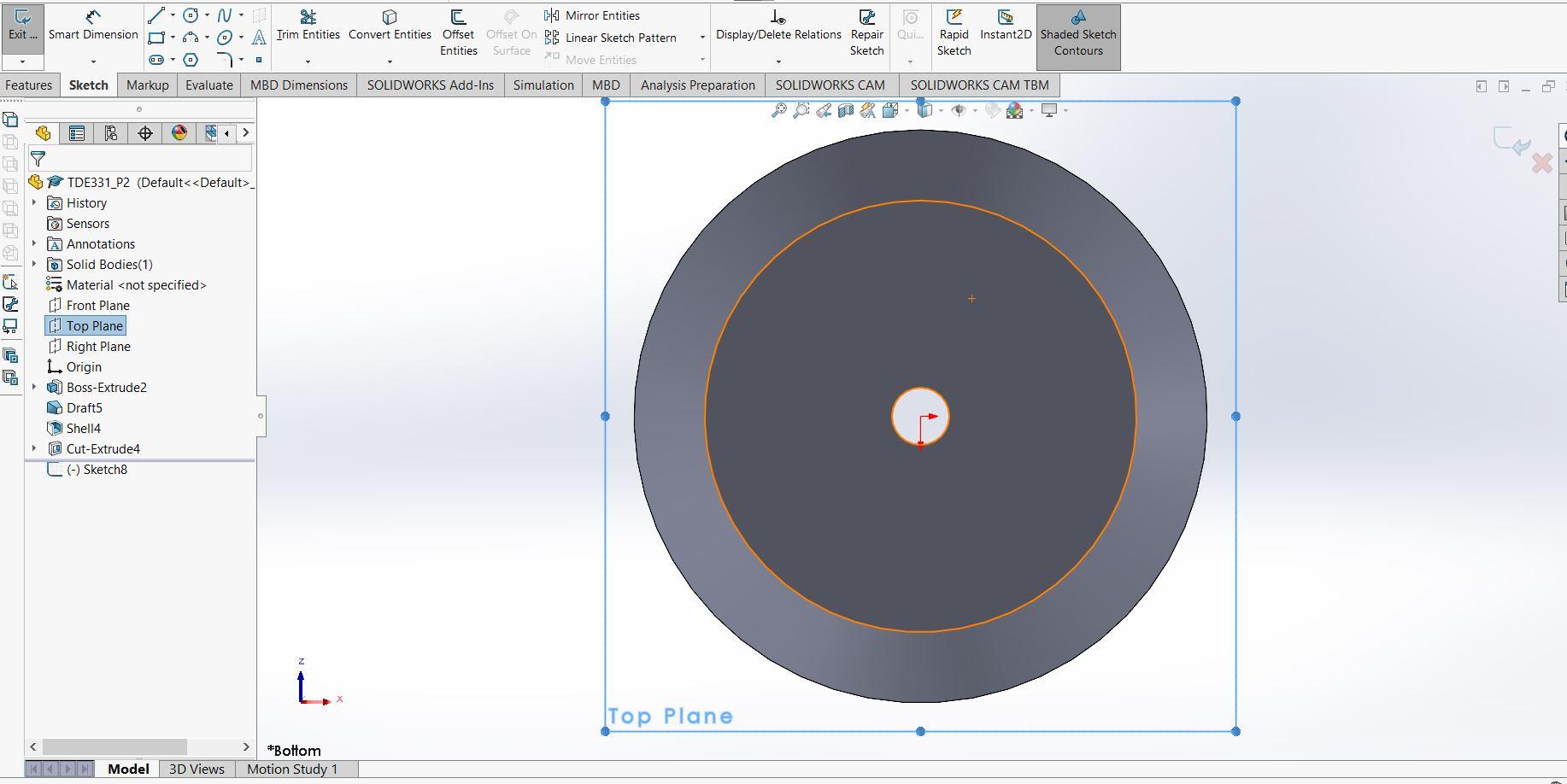Choose the Straight Slot tool
1567x784 pixels.
click(x=156, y=60)
